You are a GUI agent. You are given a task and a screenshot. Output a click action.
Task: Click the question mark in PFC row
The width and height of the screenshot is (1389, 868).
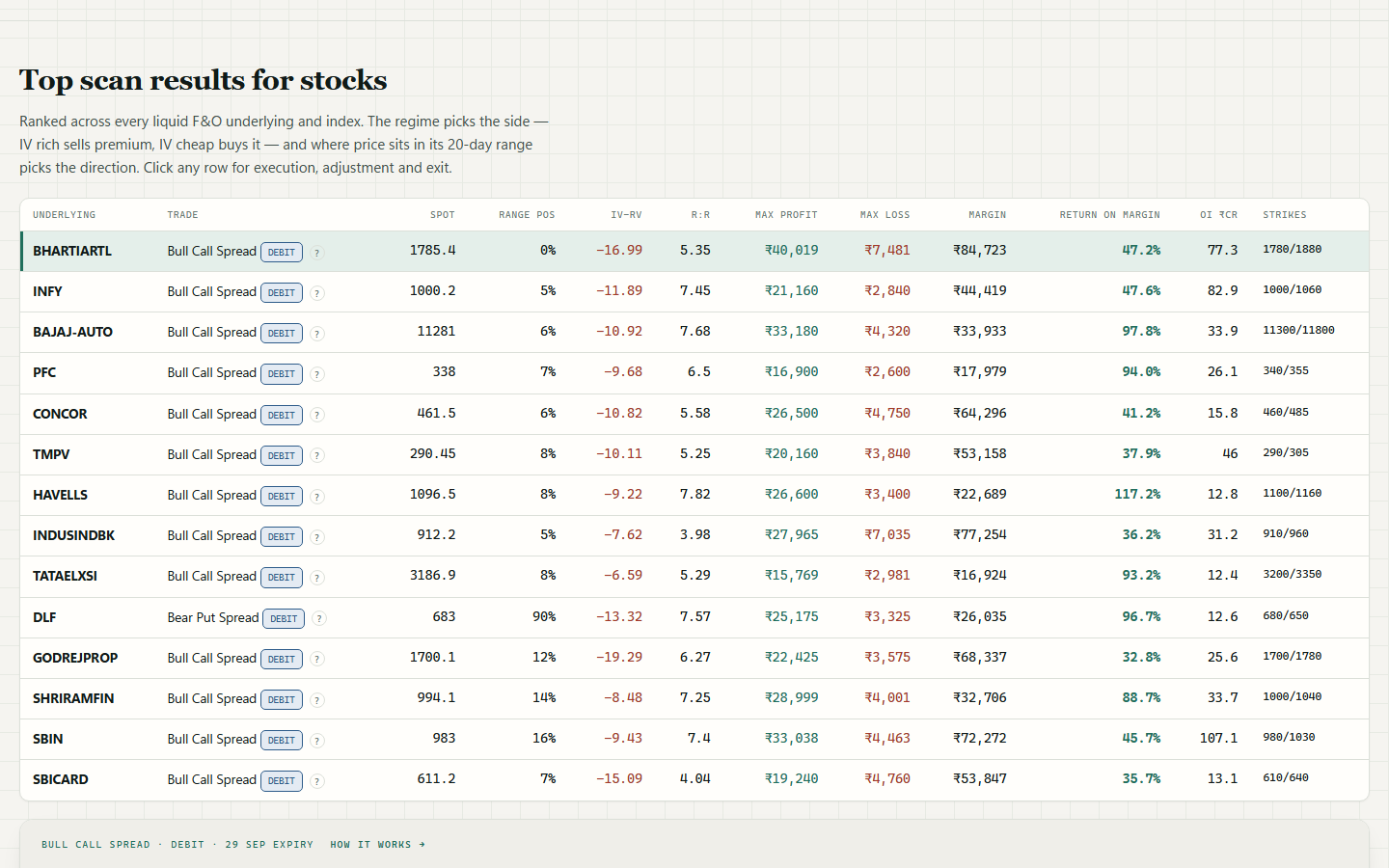[x=317, y=374]
